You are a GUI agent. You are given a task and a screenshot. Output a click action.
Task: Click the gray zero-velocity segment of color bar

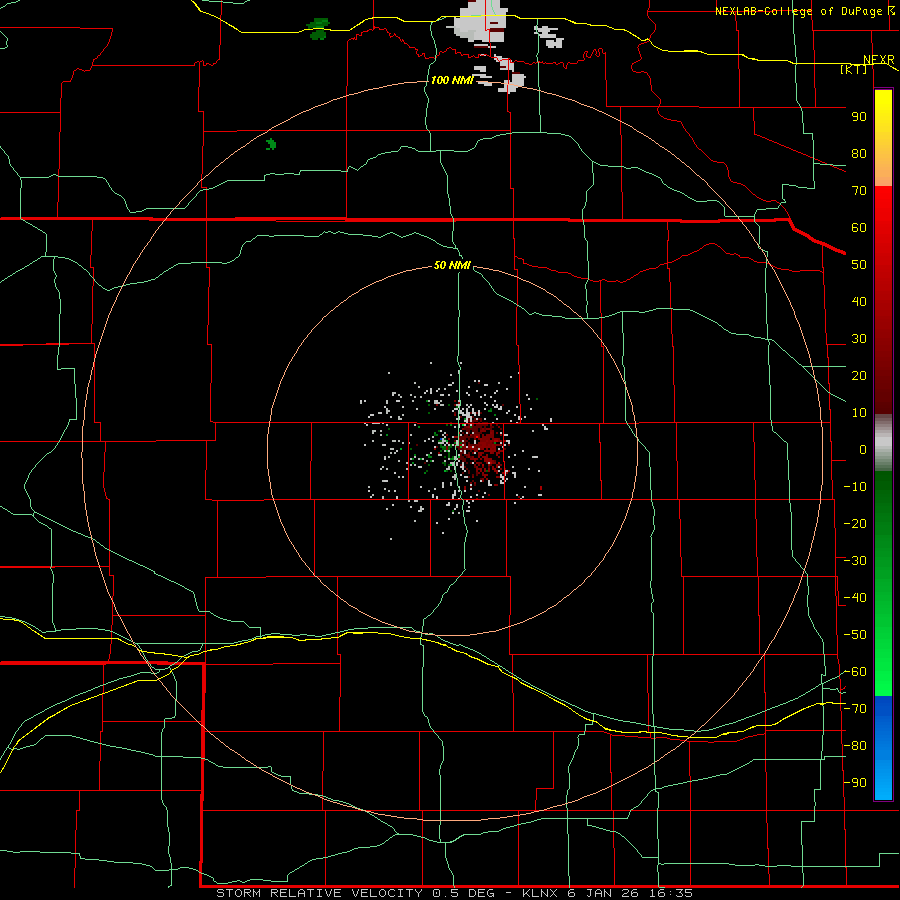(883, 442)
